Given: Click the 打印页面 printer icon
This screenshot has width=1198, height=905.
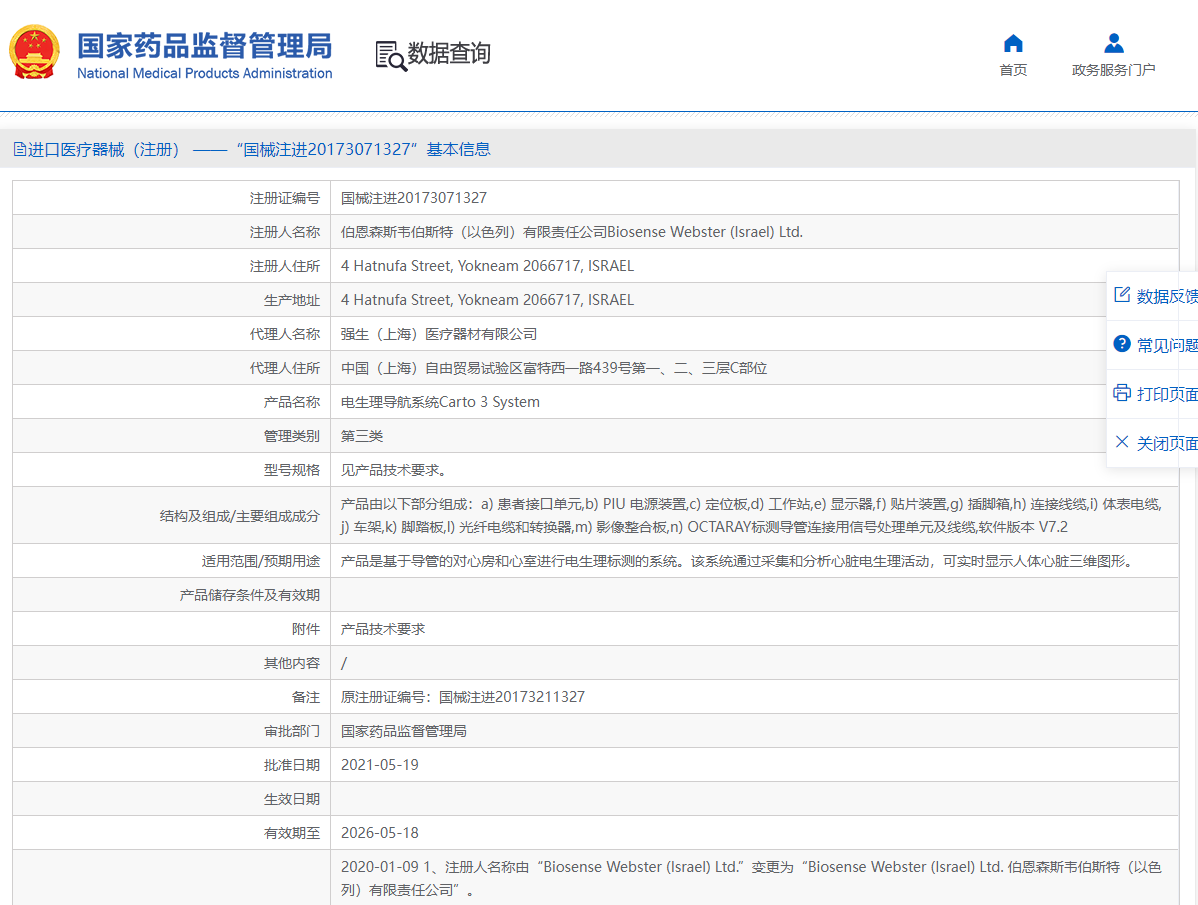Looking at the screenshot, I should click(x=1122, y=393).
